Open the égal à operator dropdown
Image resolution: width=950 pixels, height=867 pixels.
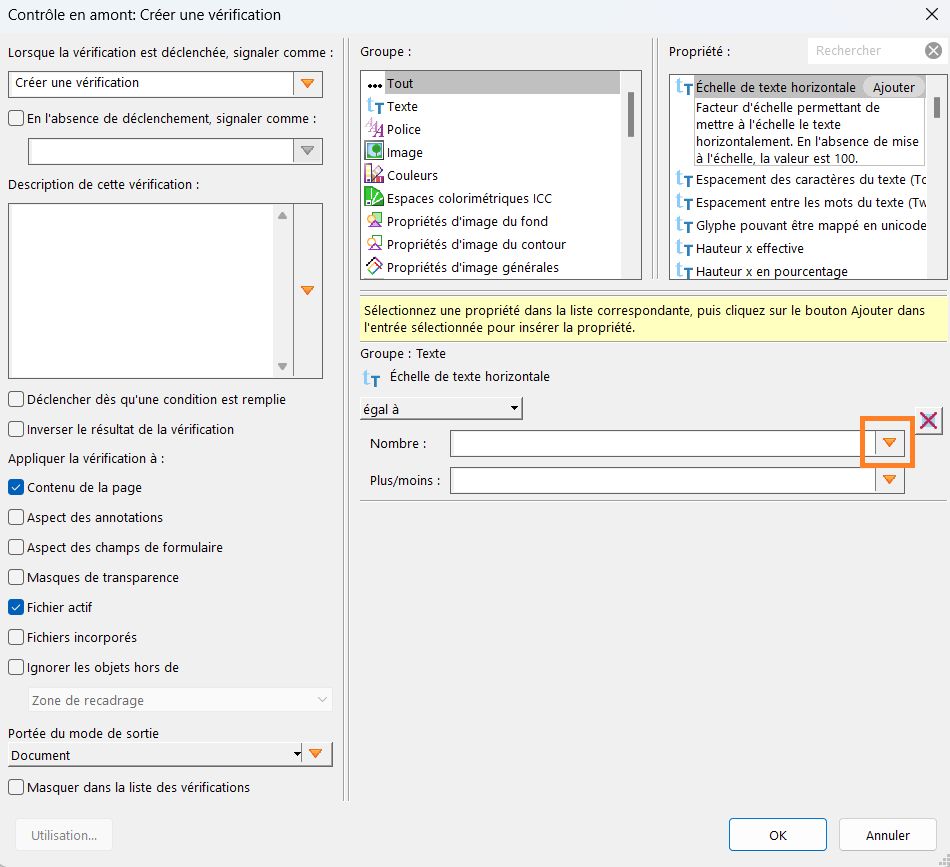441,409
